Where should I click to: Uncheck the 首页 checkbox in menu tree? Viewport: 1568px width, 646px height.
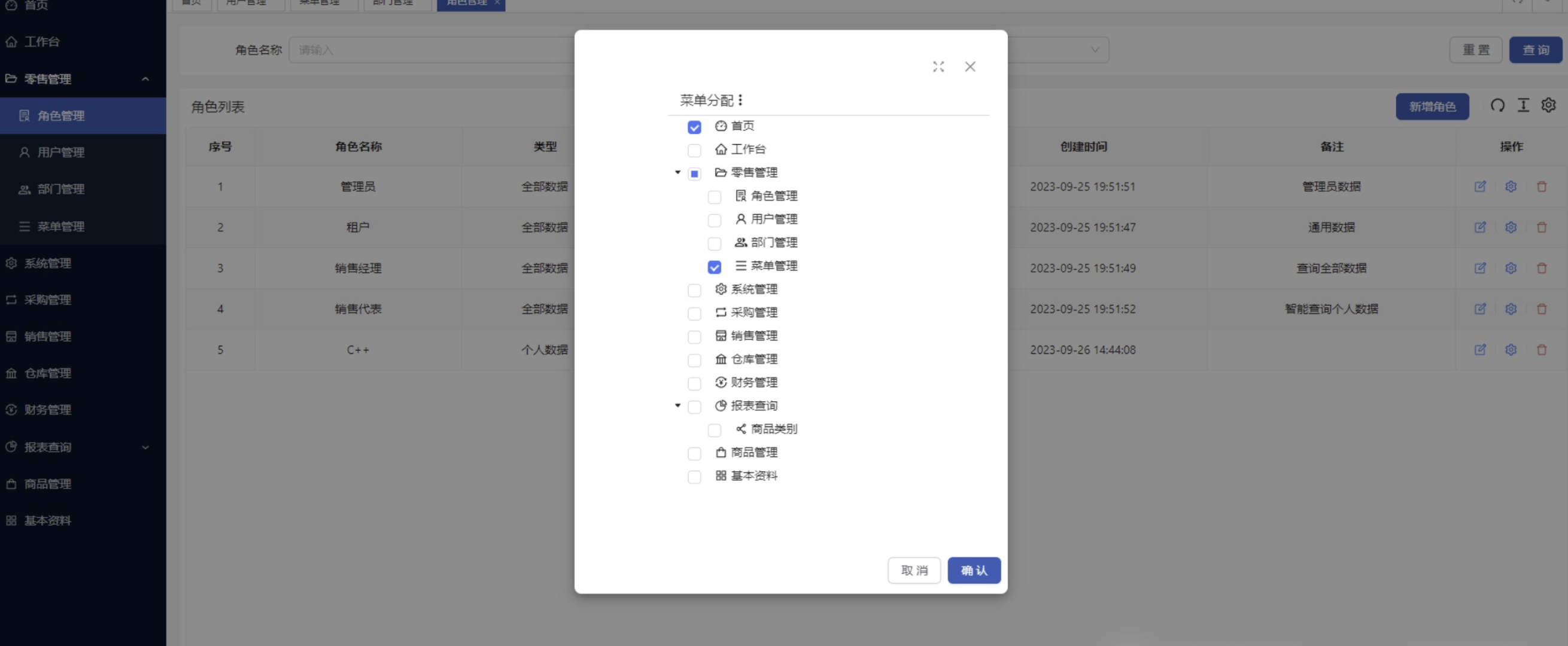point(694,127)
